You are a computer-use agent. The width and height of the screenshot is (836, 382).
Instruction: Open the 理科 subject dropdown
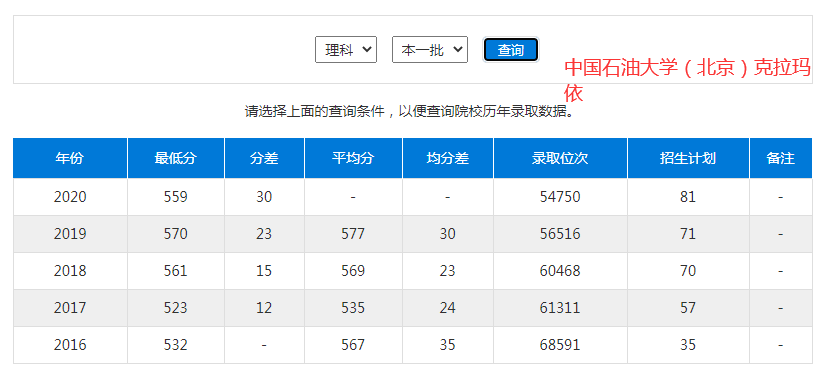(x=345, y=50)
